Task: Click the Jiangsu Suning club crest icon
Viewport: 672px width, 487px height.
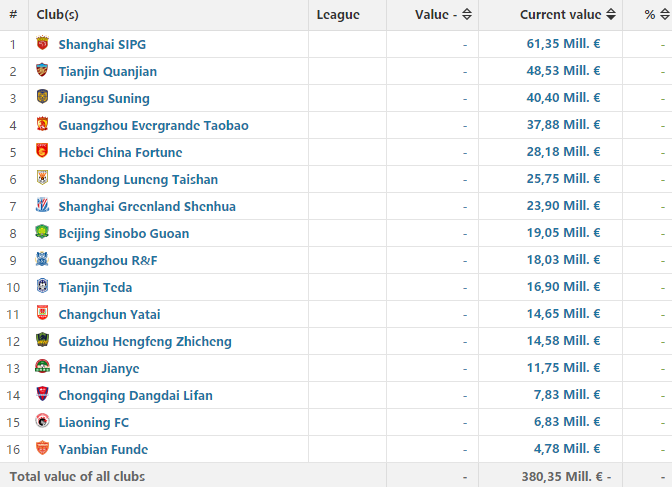Action: pyautogui.click(x=41, y=98)
